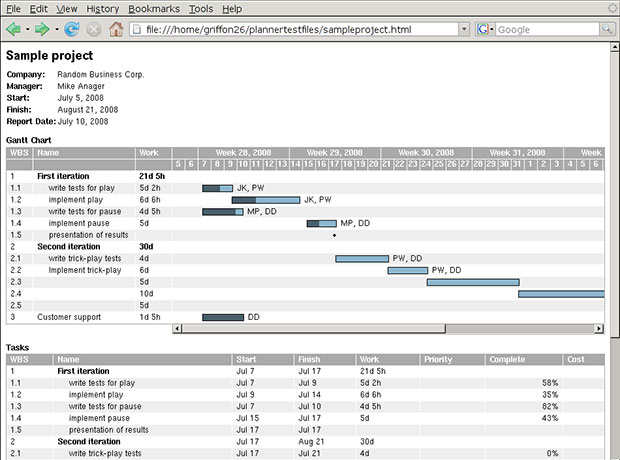Open the Edit menu
This screenshot has width=620, height=460.
point(38,9)
